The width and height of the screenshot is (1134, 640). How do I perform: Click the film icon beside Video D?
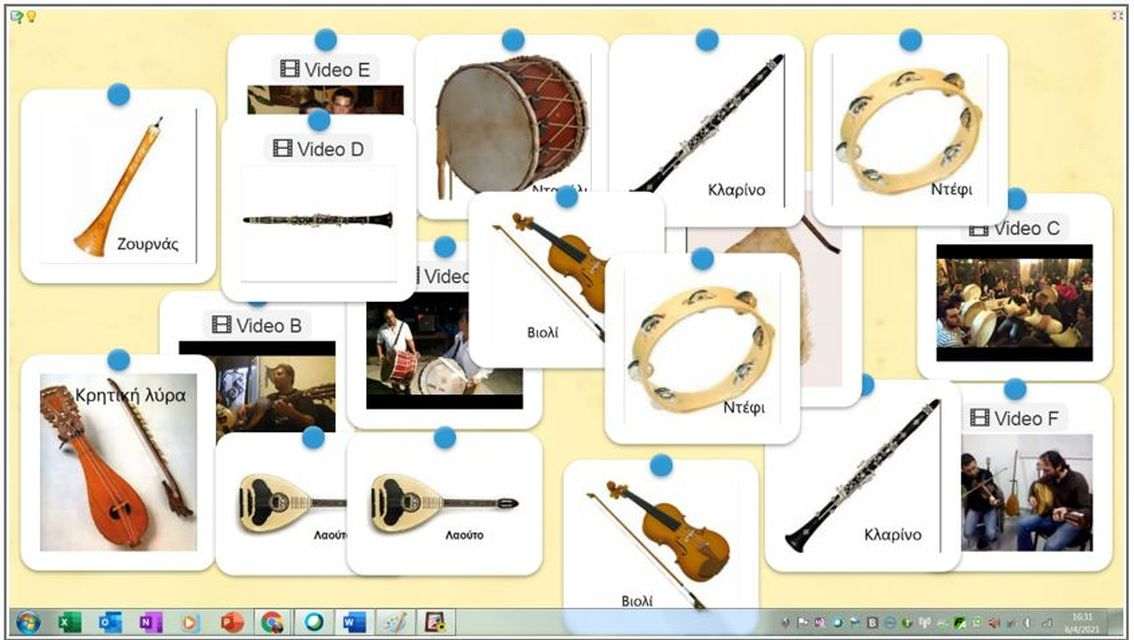pos(282,148)
